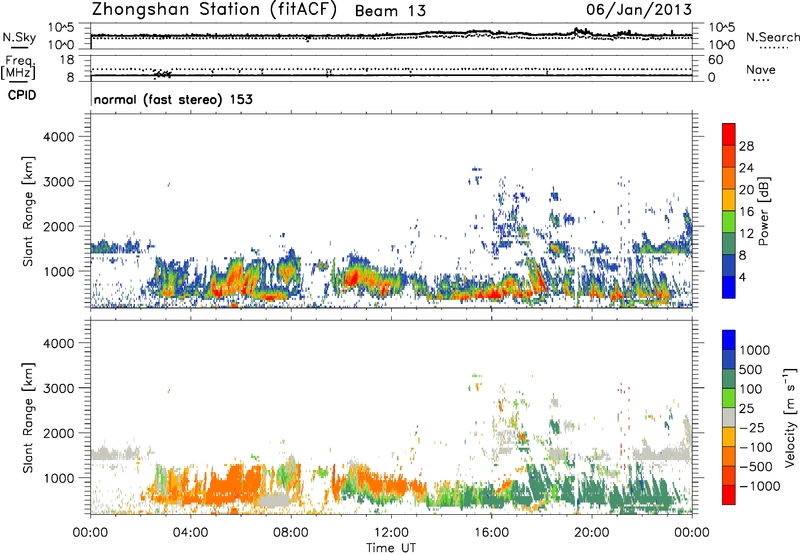This screenshot has width=800, height=554.
Task: Click '3000' on the power panel axis
Action: coord(58,182)
